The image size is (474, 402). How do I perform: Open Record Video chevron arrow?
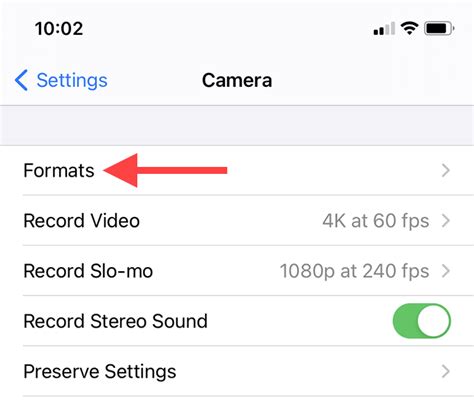coord(446,220)
